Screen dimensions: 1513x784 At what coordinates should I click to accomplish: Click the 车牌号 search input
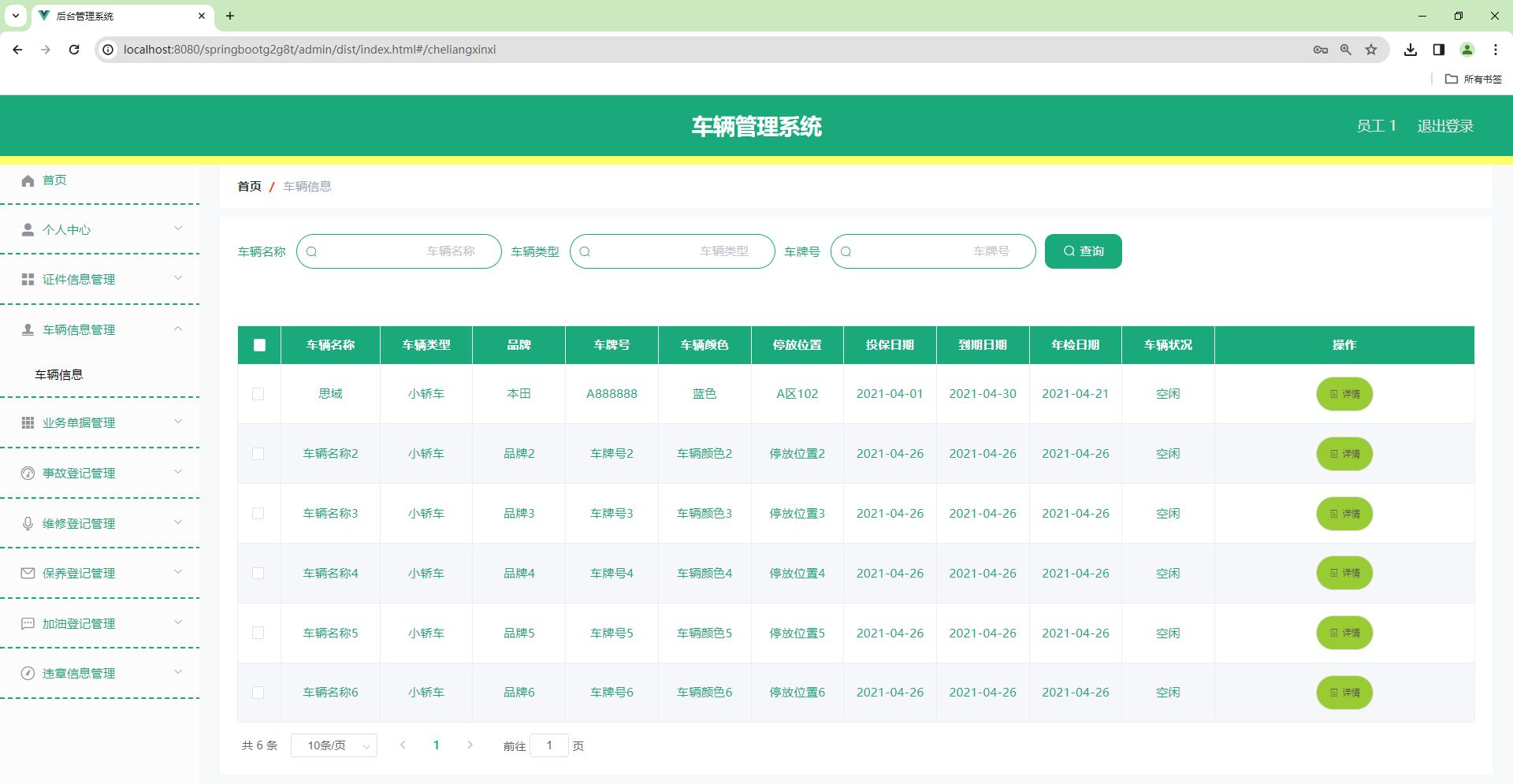tap(933, 251)
